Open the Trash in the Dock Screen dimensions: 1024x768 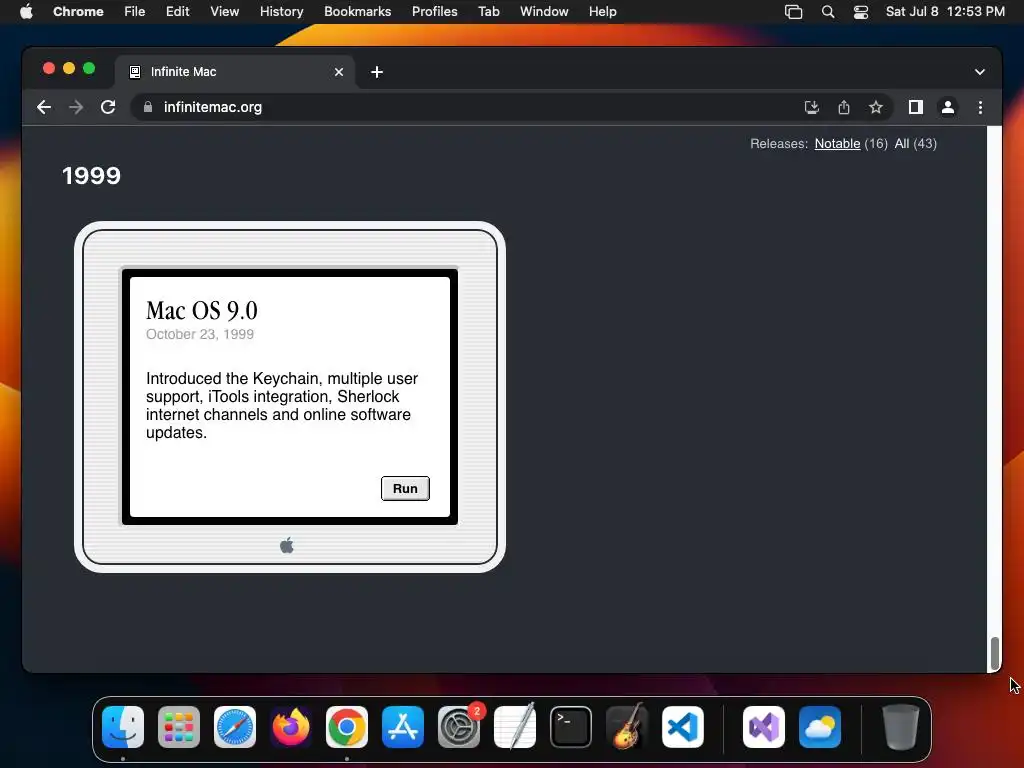pos(901,726)
